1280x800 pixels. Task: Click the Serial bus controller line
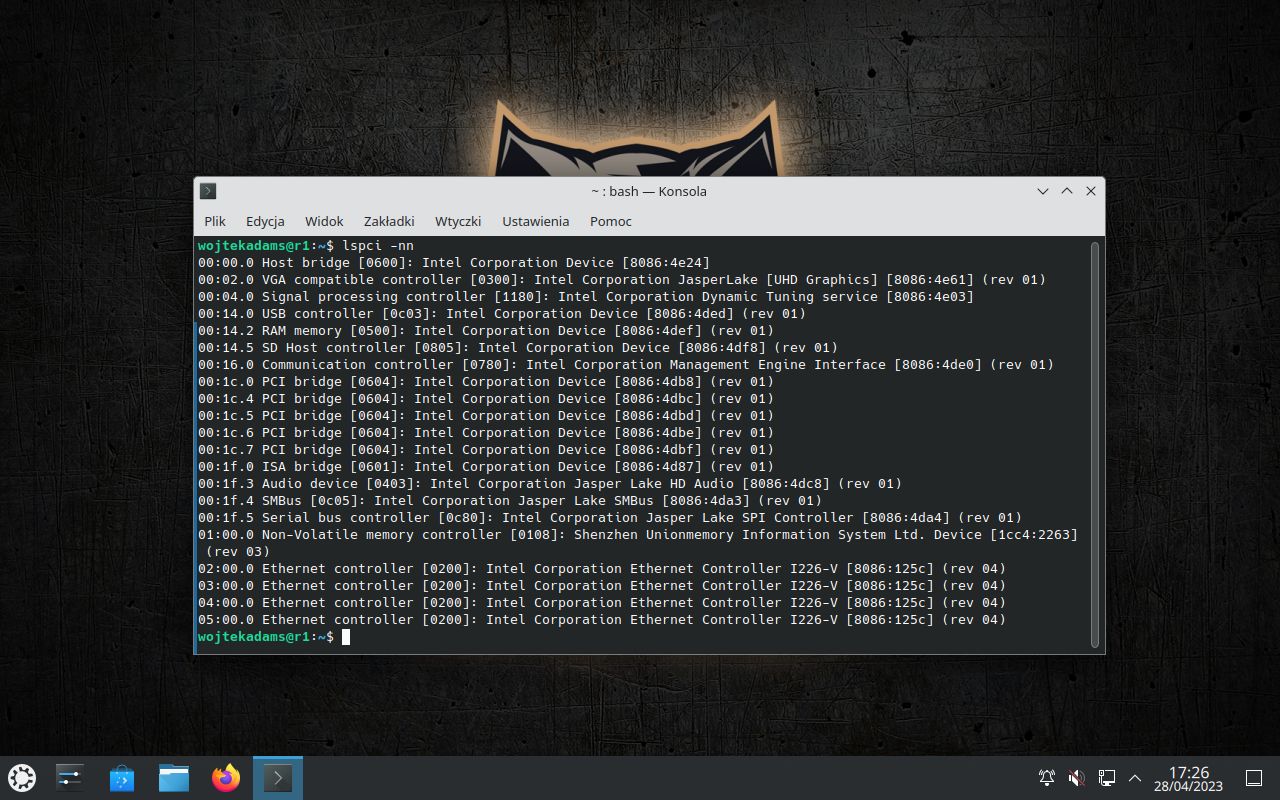(x=610, y=517)
